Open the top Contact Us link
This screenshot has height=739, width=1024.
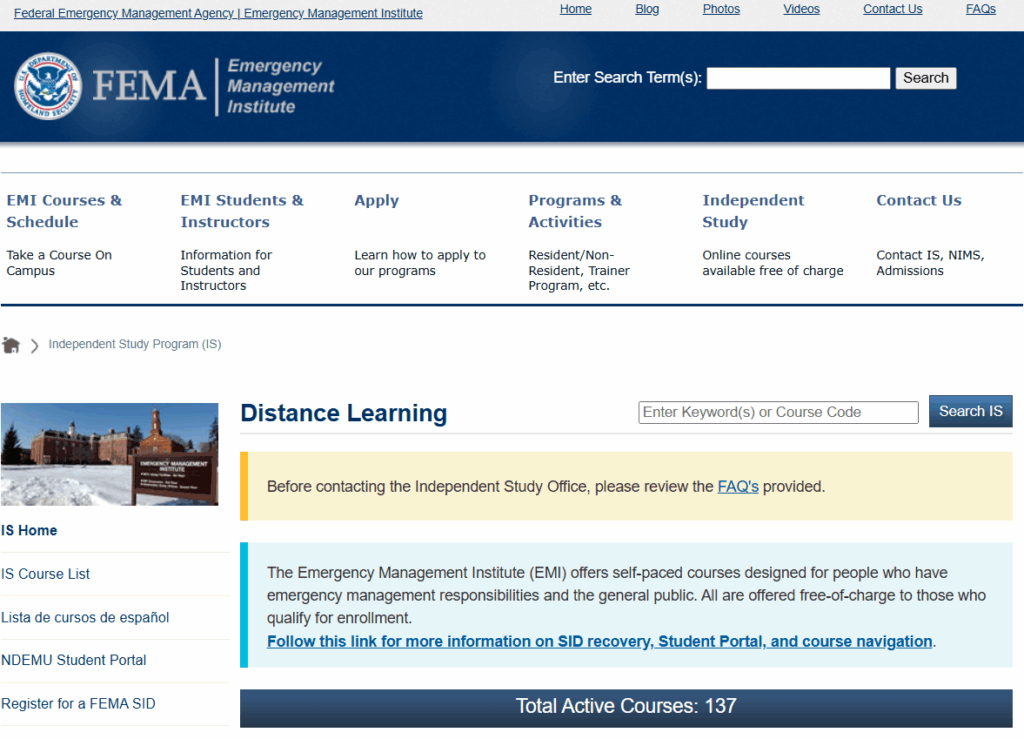(893, 9)
